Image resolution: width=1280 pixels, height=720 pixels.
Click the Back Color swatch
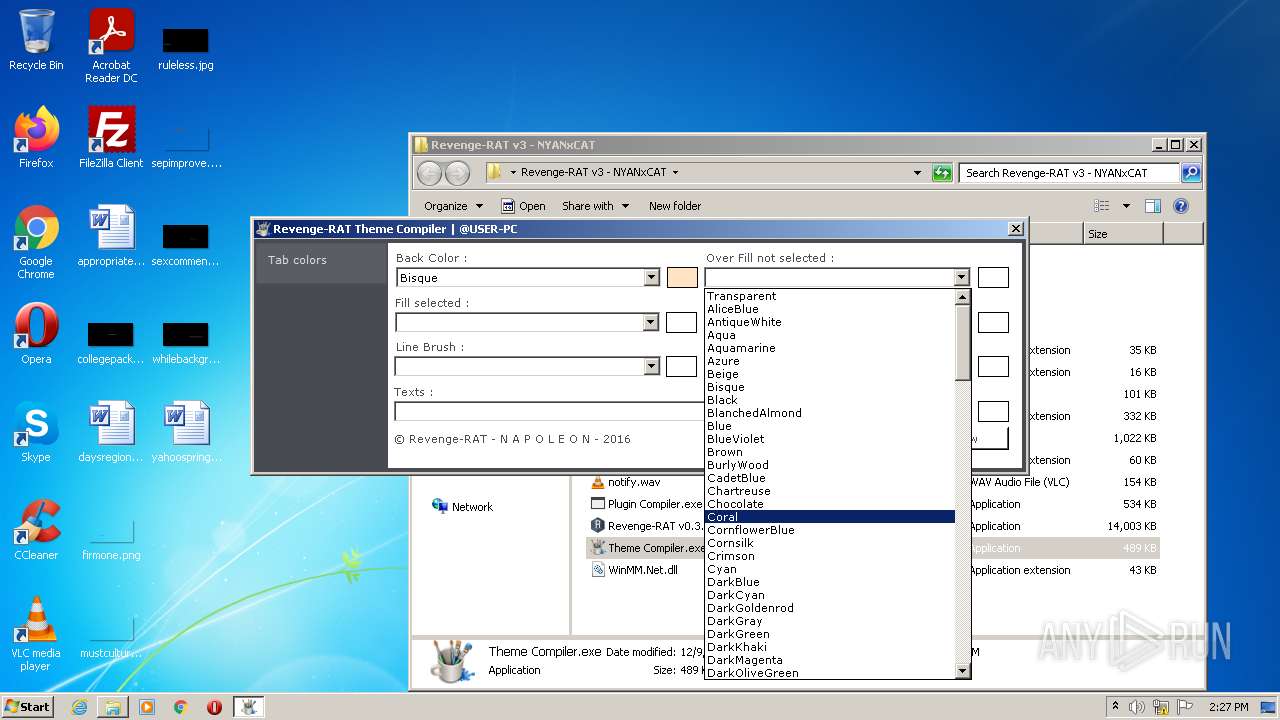[x=682, y=278]
